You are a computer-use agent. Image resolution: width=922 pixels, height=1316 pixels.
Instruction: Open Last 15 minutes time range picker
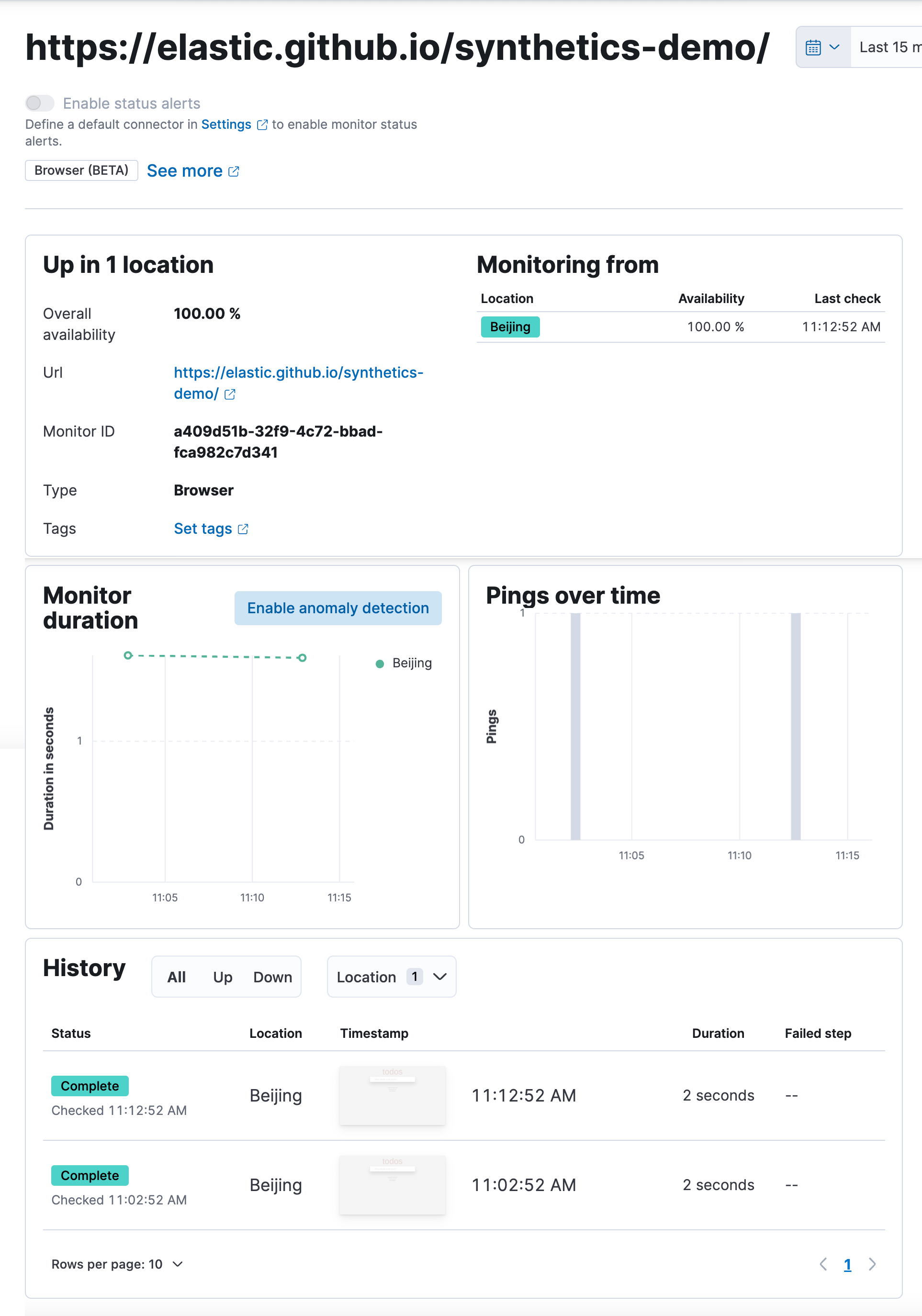[888, 47]
